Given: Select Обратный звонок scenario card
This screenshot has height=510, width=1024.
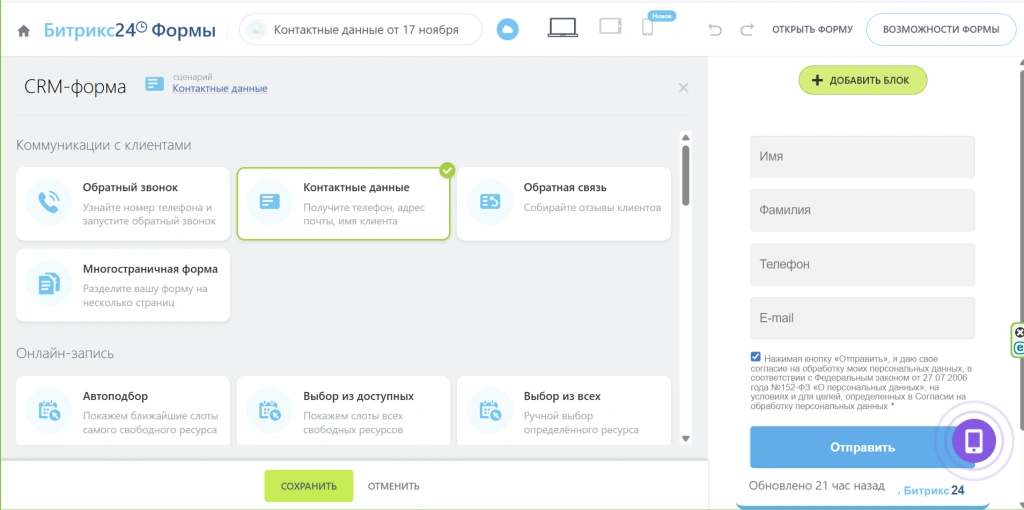Looking at the screenshot, I should 123,204.
